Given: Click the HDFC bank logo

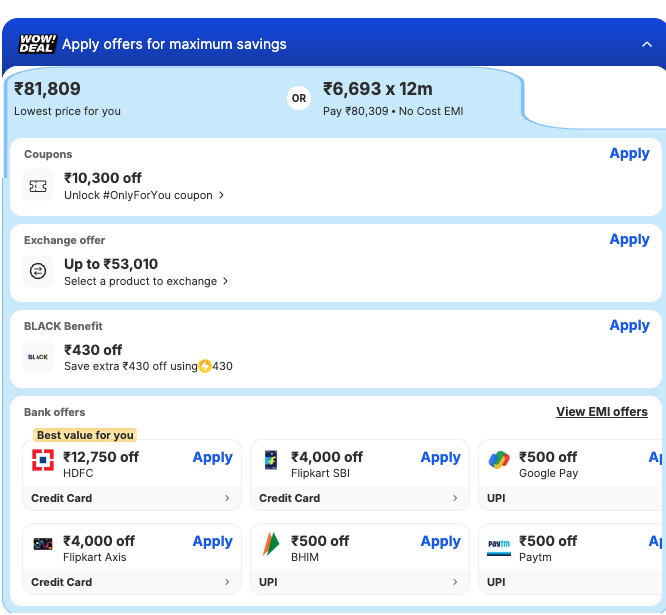Looking at the screenshot, I should point(43,460).
